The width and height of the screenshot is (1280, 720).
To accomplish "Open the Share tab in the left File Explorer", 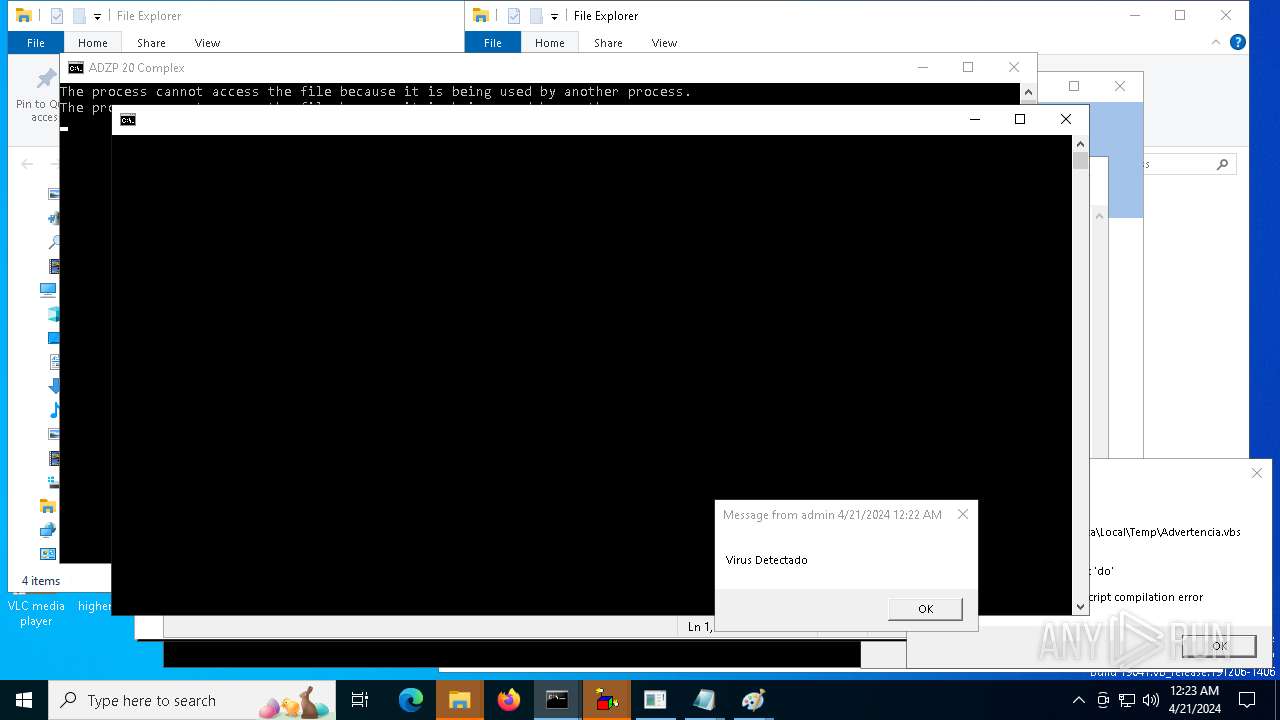I will pos(151,43).
